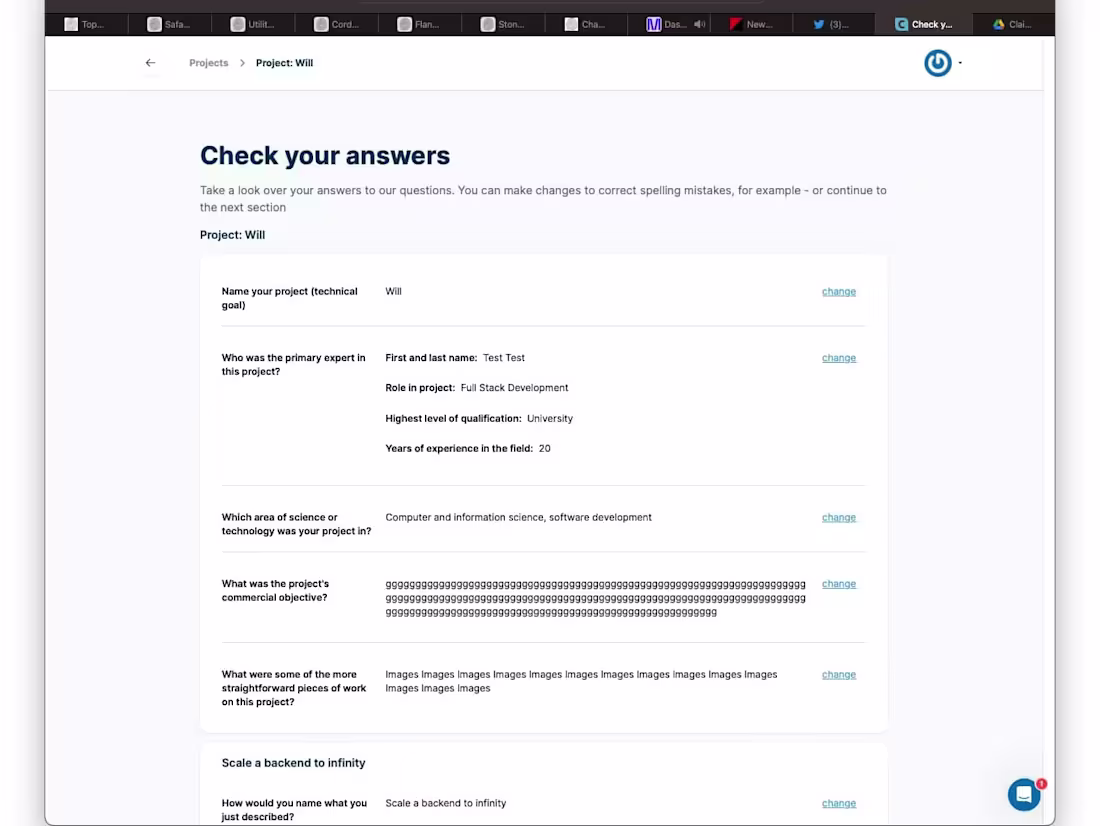Screen dimensions: 1100x826
Task: Click the 'Scale a backend to infinity' section title
Action: (293, 763)
